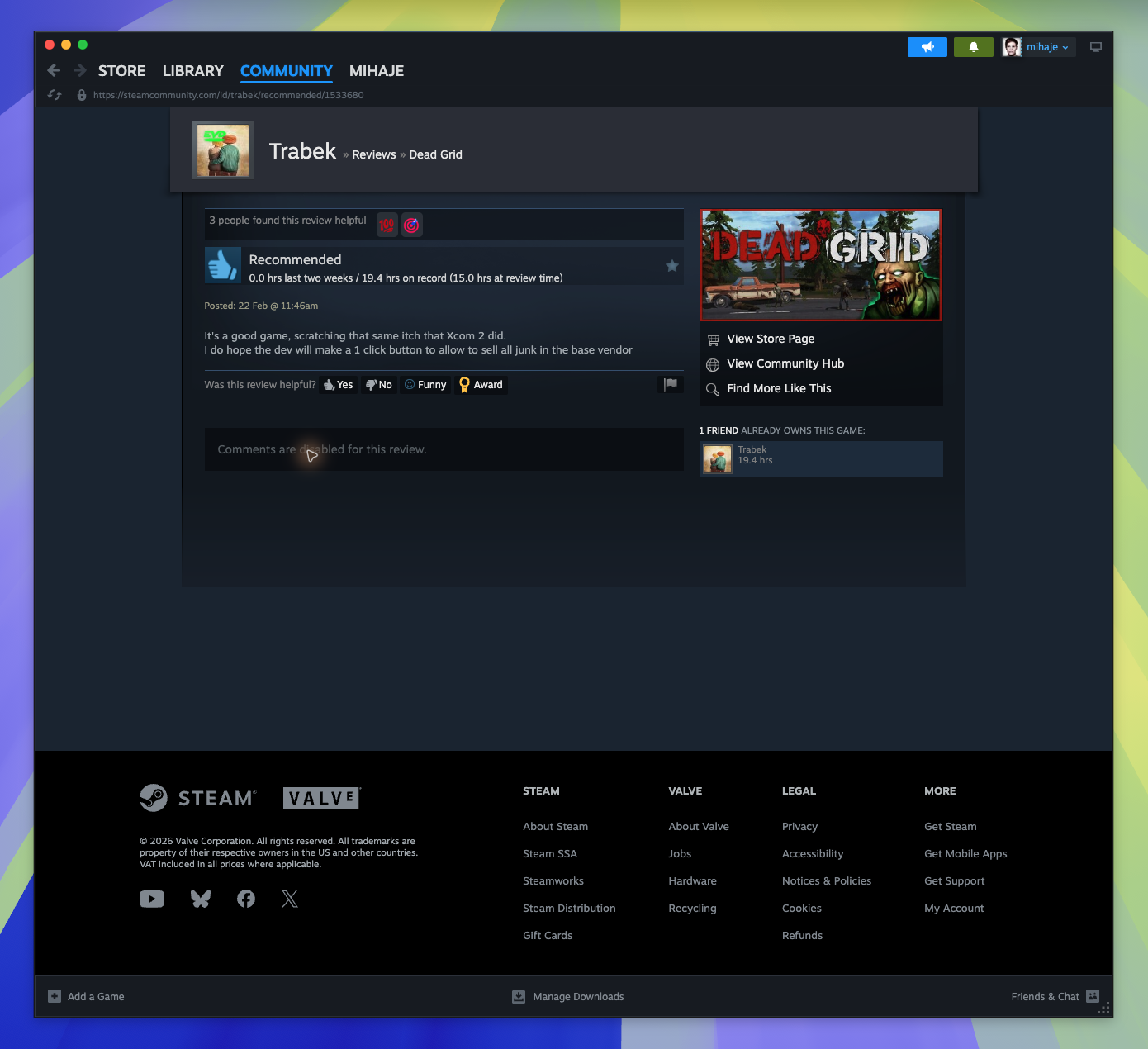The height and width of the screenshot is (1049, 1148).
Task: Rate the review helpful with Yes
Action: coord(339,385)
